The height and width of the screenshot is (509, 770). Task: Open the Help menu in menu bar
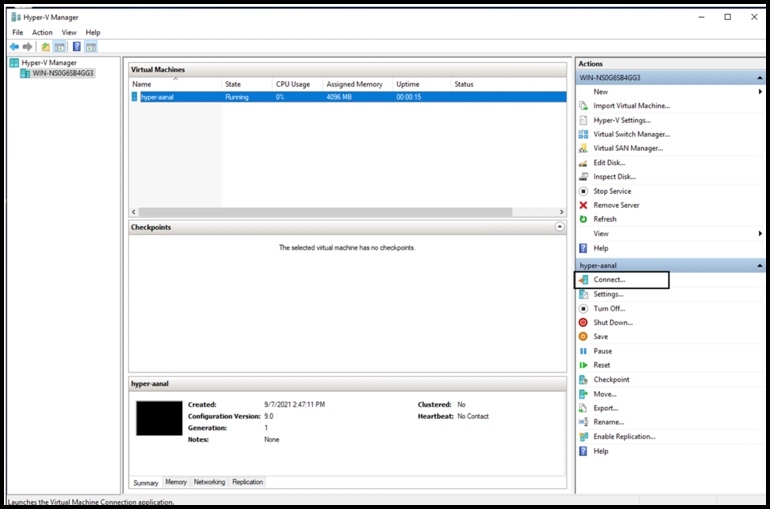[93, 32]
